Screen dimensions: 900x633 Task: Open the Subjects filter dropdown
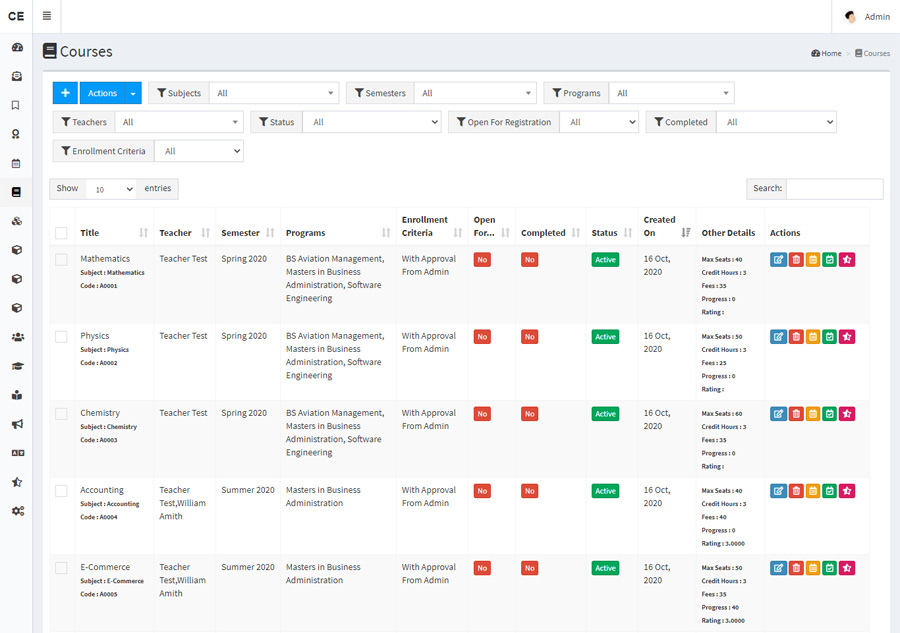coord(274,92)
